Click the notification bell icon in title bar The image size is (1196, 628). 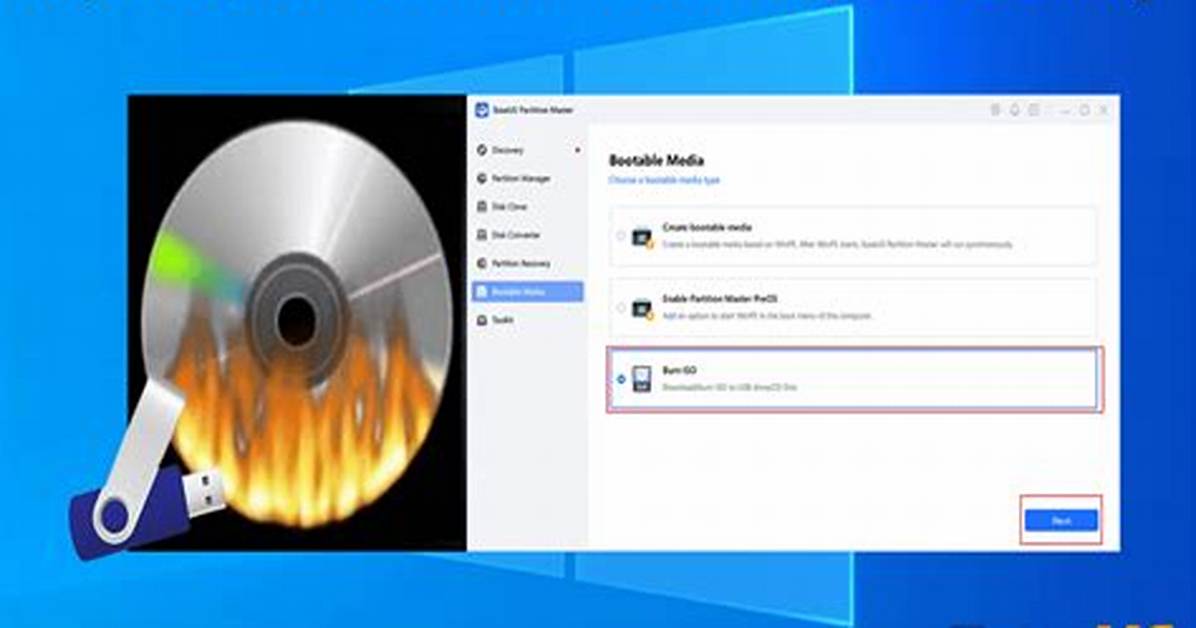(x=1014, y=111)
